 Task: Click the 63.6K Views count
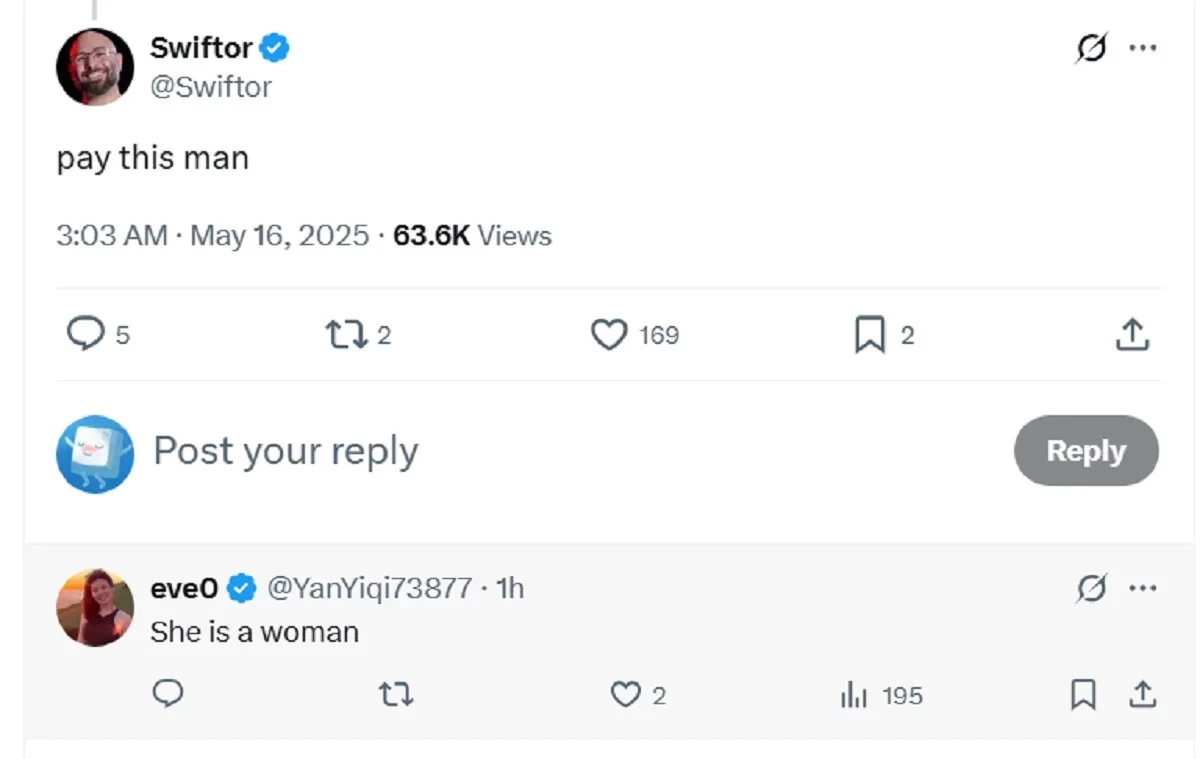[472, 236]
